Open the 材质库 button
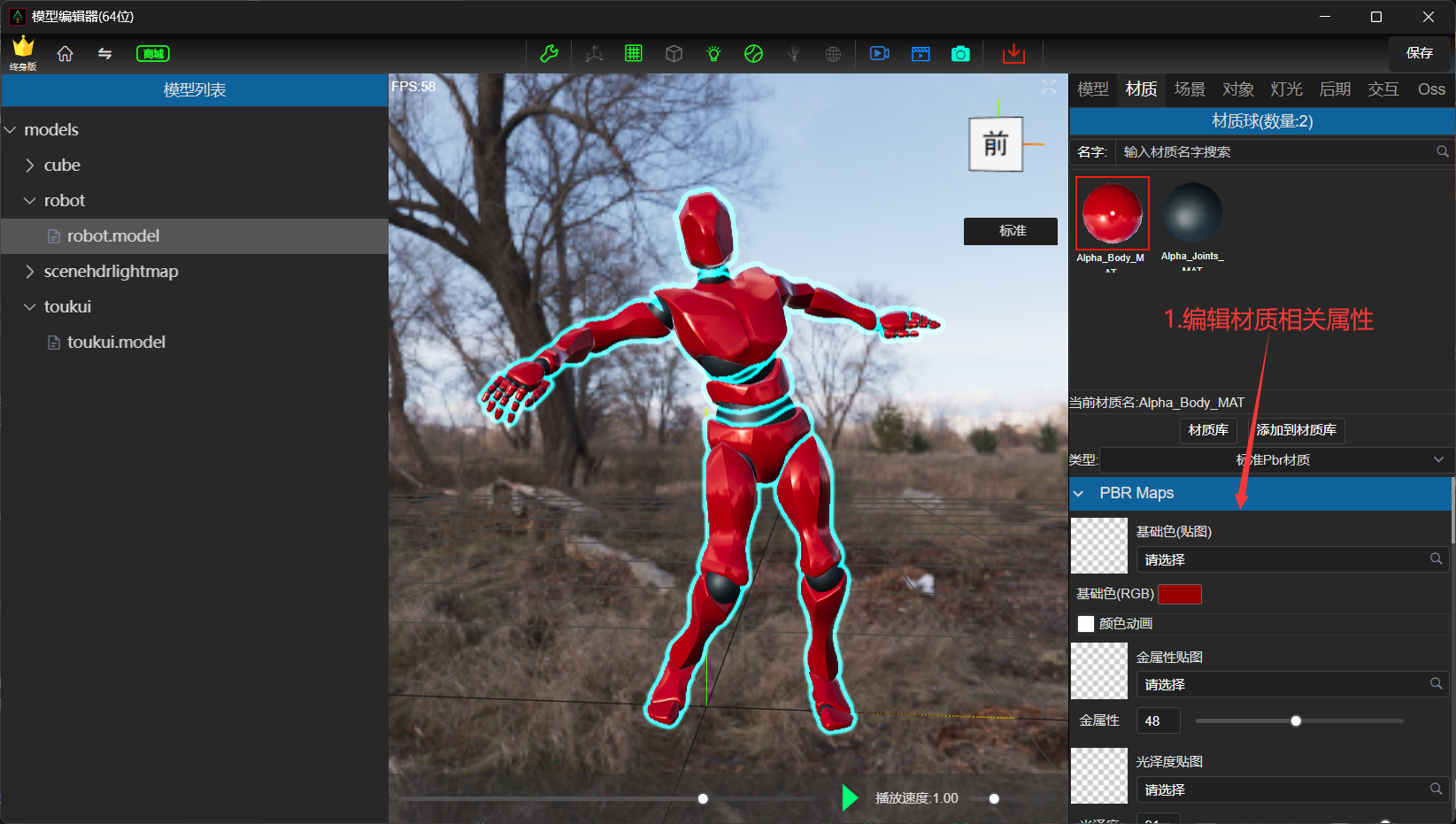 tap(1208, 430)
